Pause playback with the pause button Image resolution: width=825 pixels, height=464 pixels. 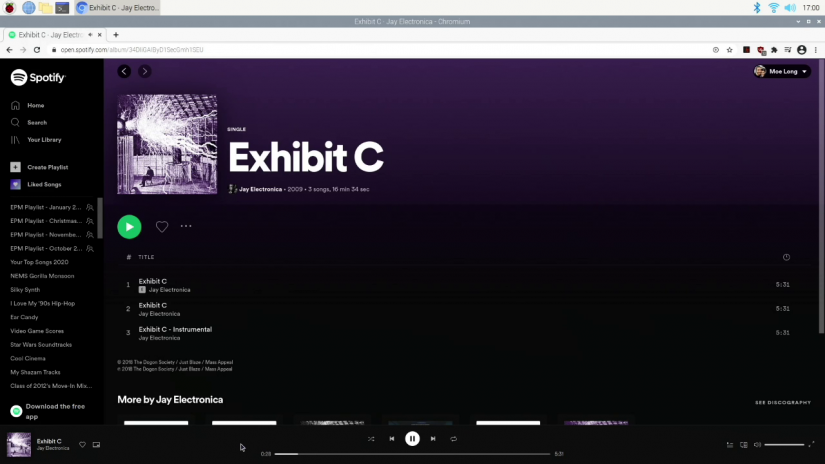point(412,439)
